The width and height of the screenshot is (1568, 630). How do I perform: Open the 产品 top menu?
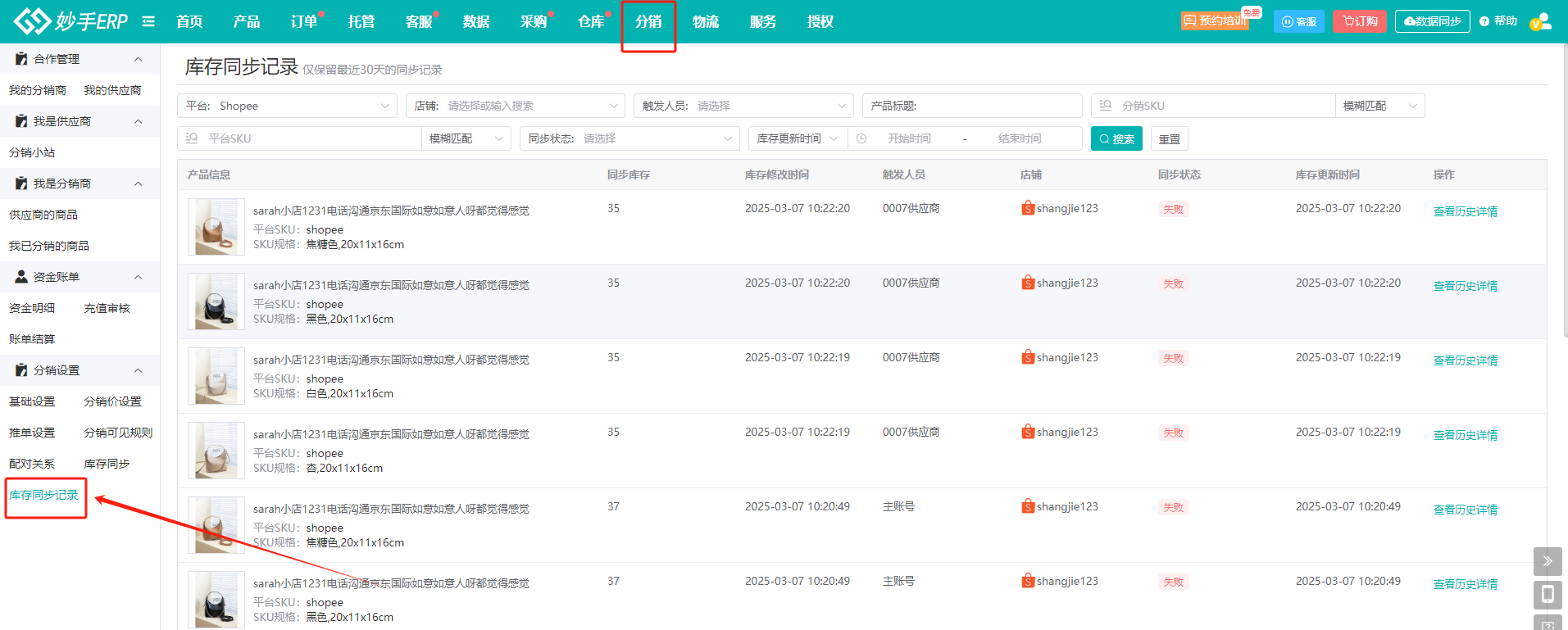coord(247,21)
